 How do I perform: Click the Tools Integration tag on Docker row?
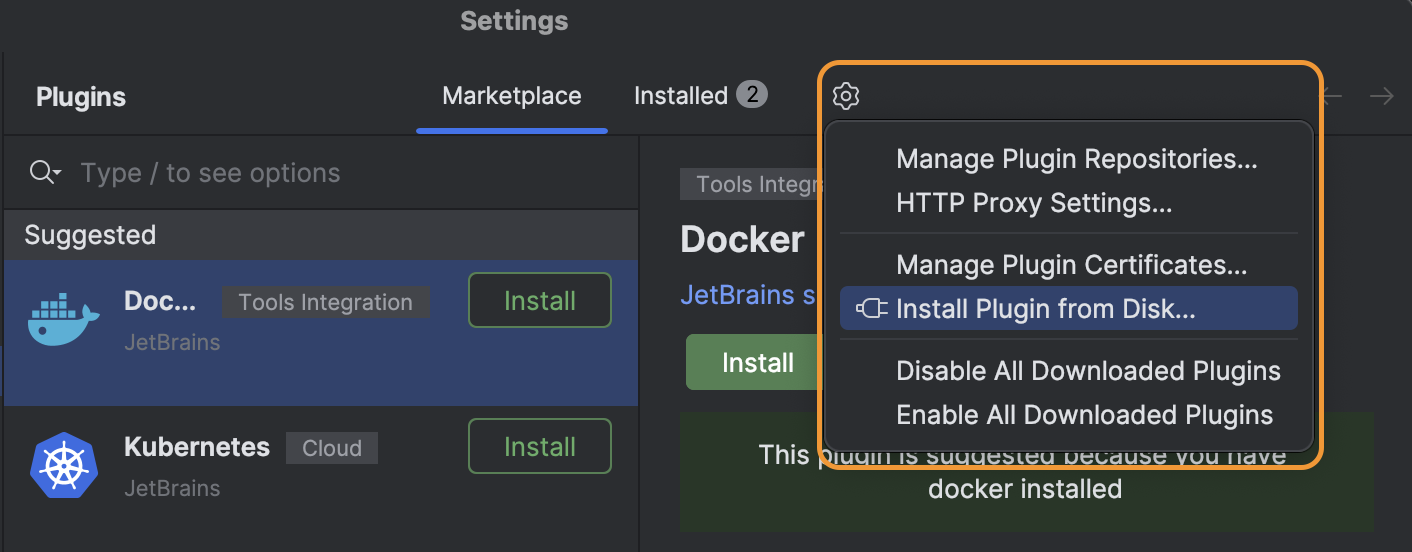[326, 303]
